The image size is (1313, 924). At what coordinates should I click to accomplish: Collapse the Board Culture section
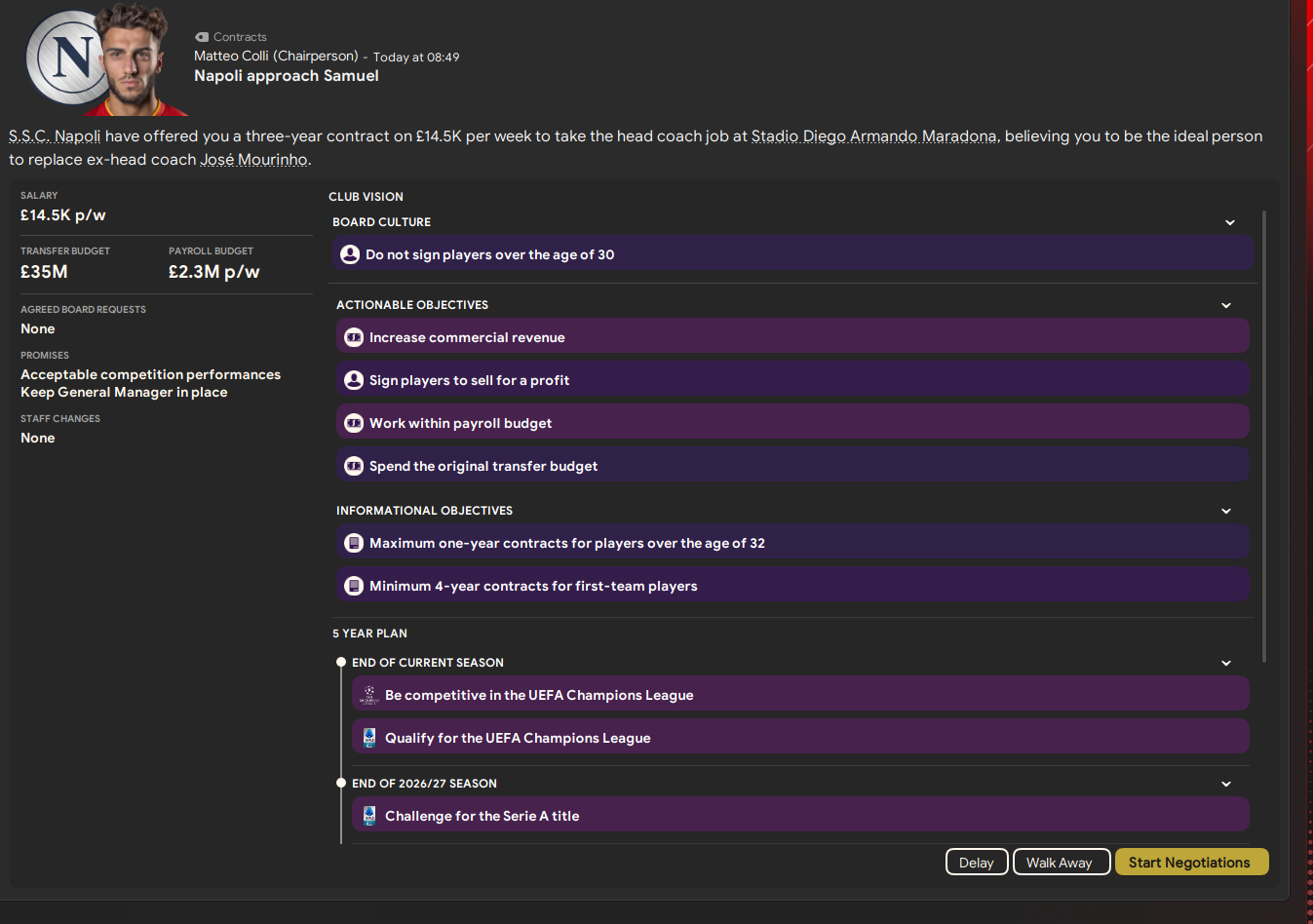click(1230, 222)
